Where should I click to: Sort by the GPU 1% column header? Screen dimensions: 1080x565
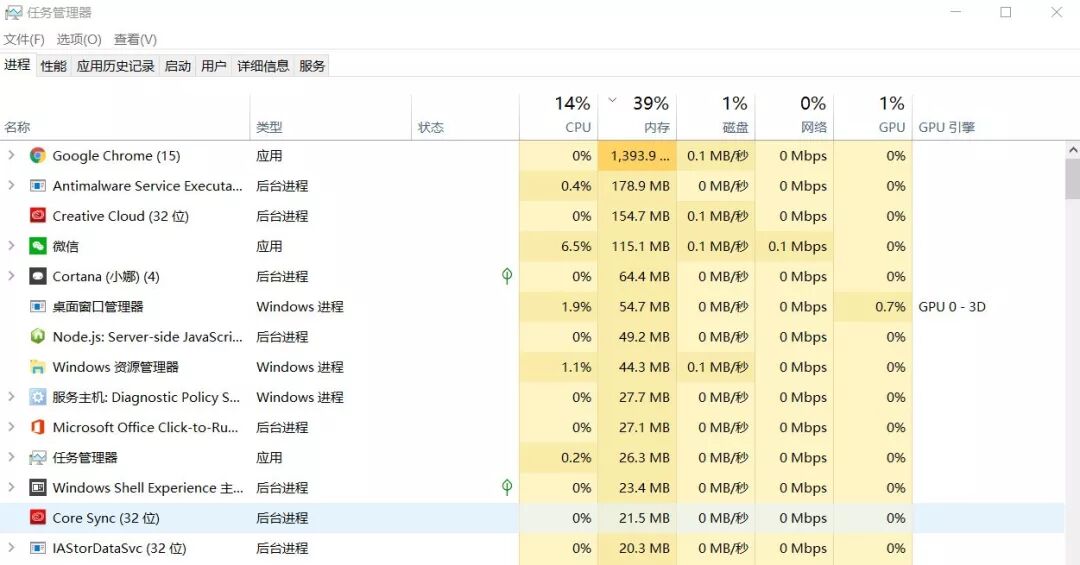[873, 117]
